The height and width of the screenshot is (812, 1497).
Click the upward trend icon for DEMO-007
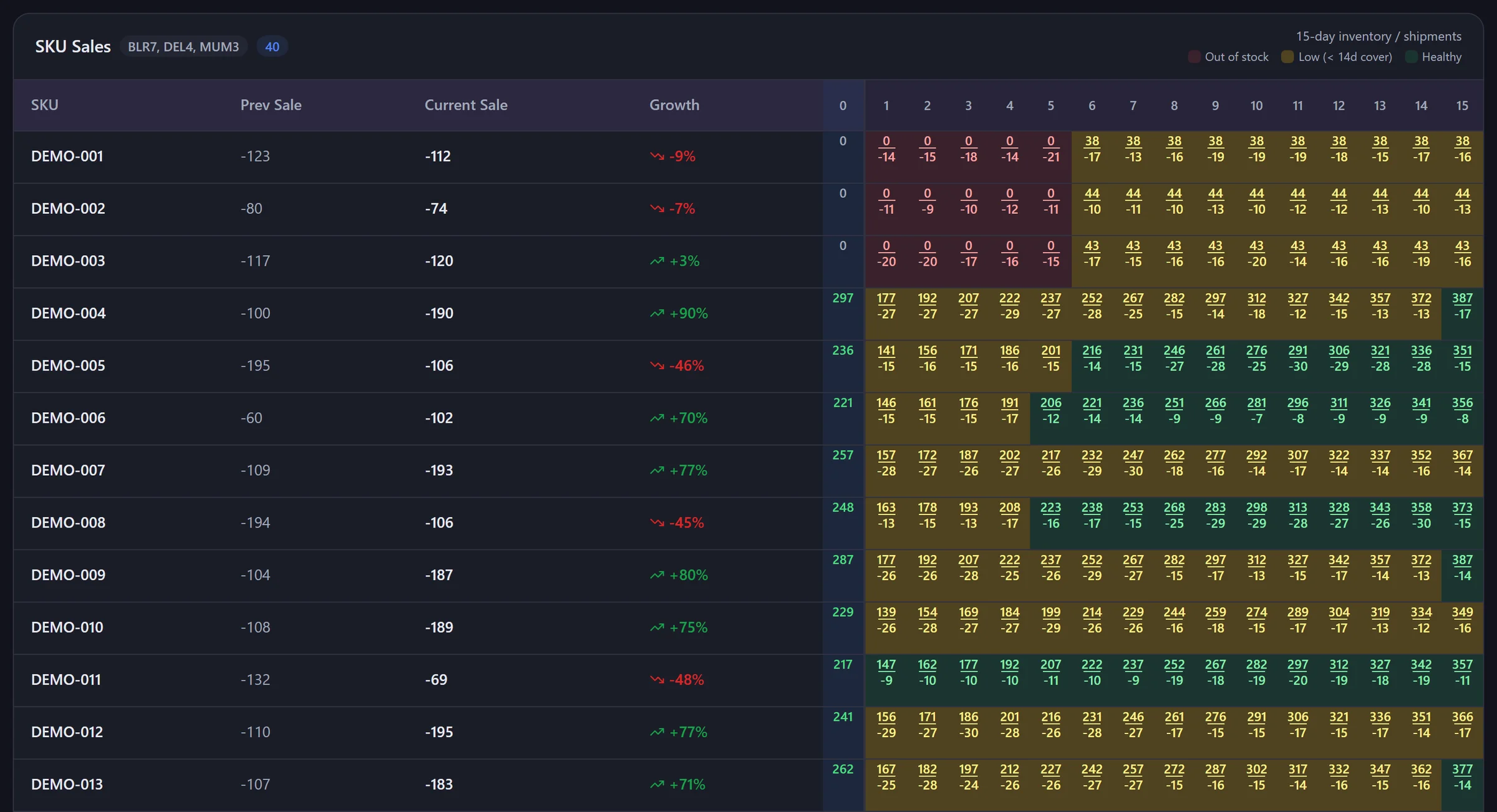(x=657, y=470)
